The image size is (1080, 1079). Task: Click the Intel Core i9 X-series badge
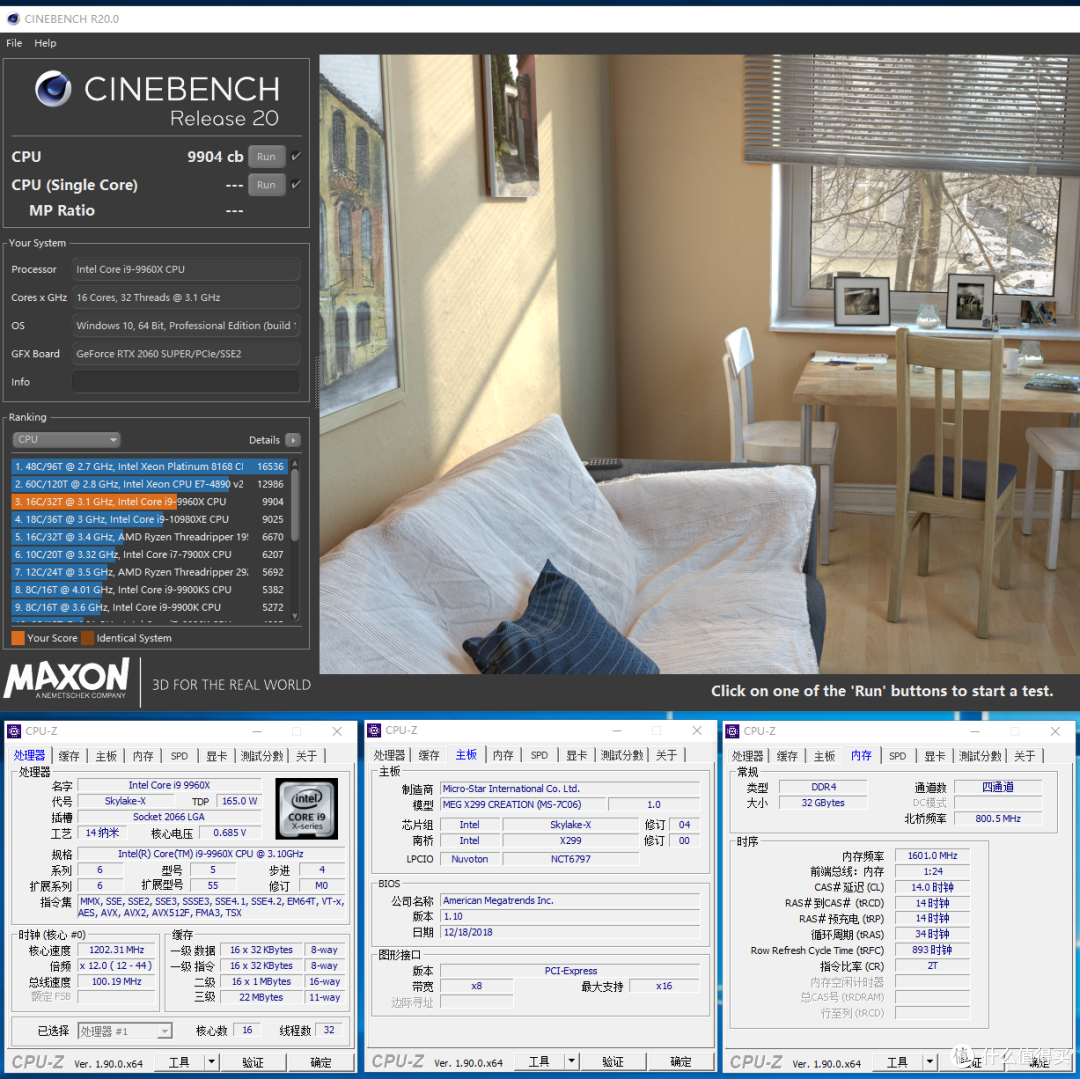click(x=307, y=808)
